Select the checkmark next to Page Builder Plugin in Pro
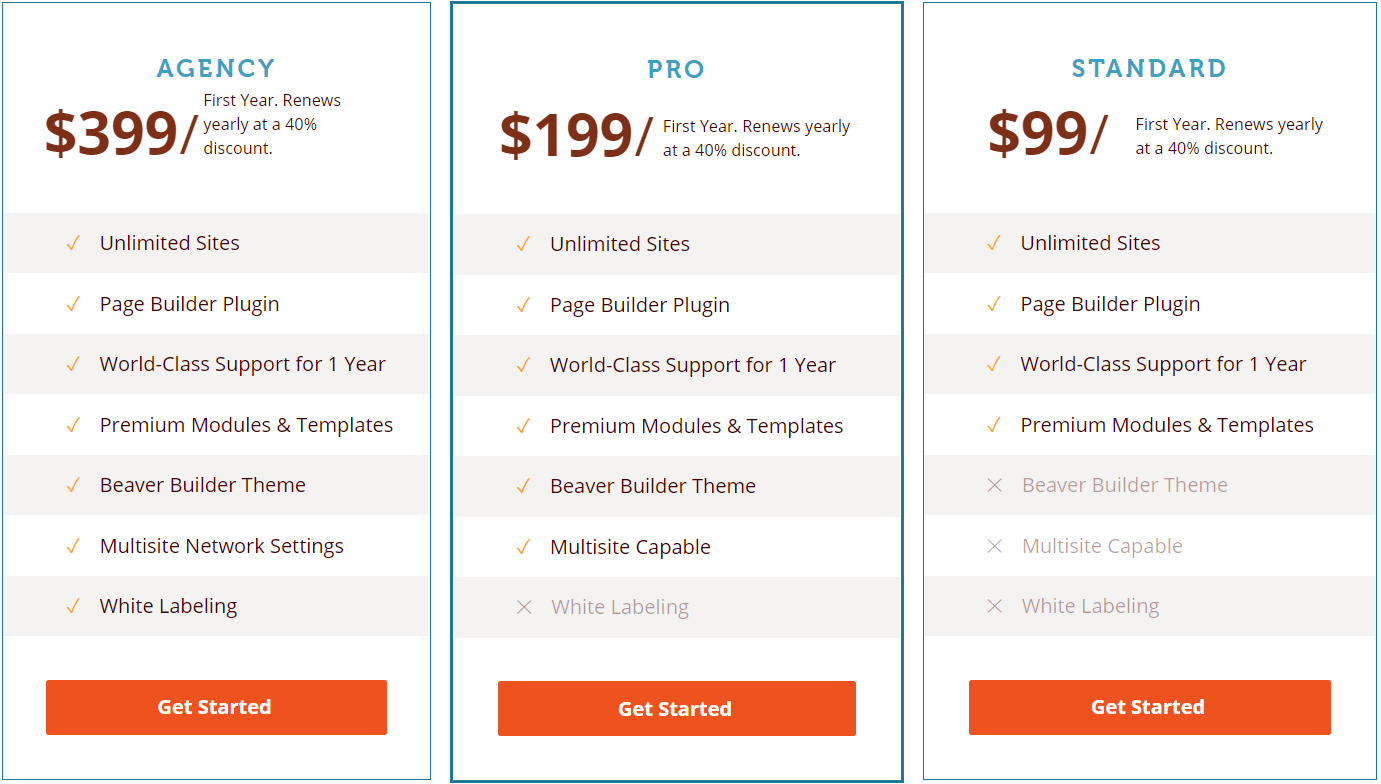Image resolution: width=1381 pixels, height=784 pixels. 523,304
